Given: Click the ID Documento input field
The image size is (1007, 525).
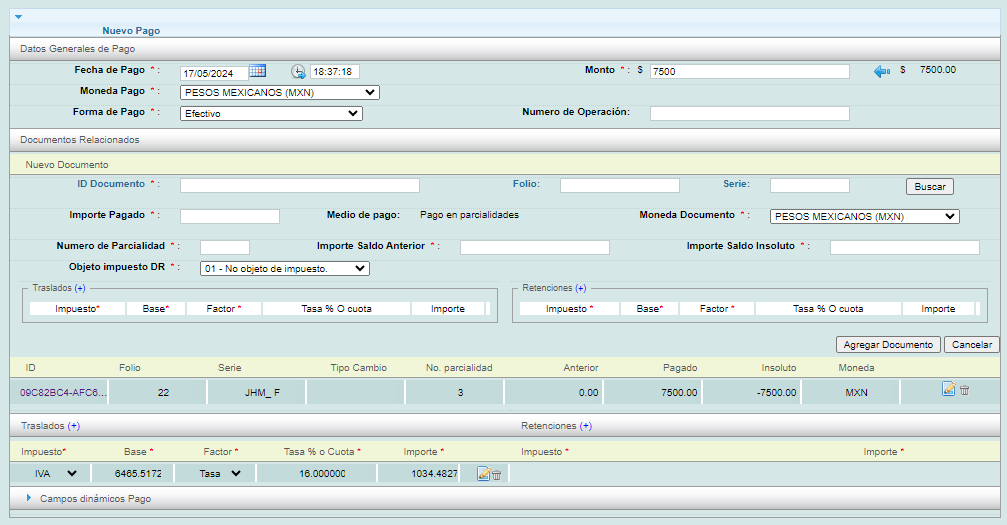Looking at the screenshot, I should pos(300,185).
